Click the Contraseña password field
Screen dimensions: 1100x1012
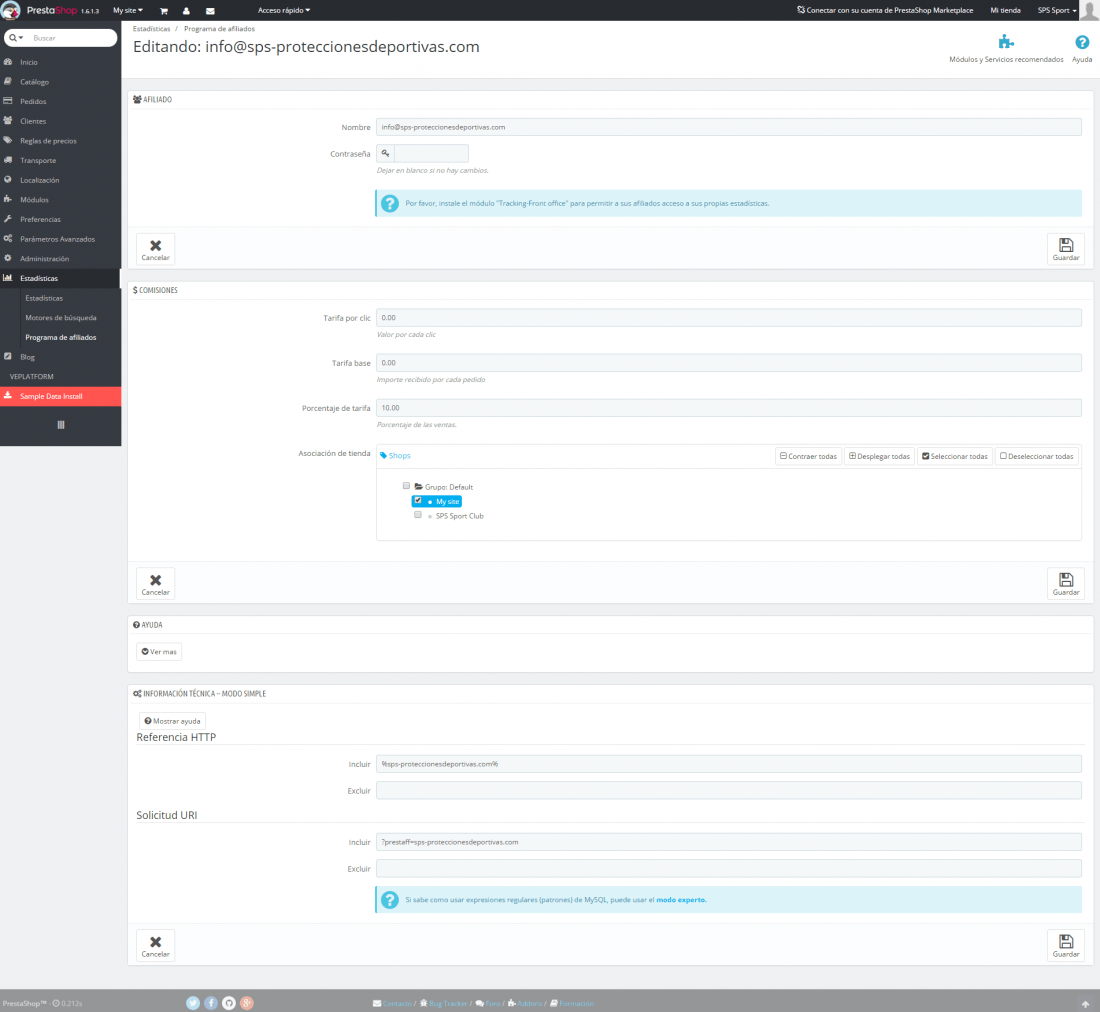click(x=431, y=154)
